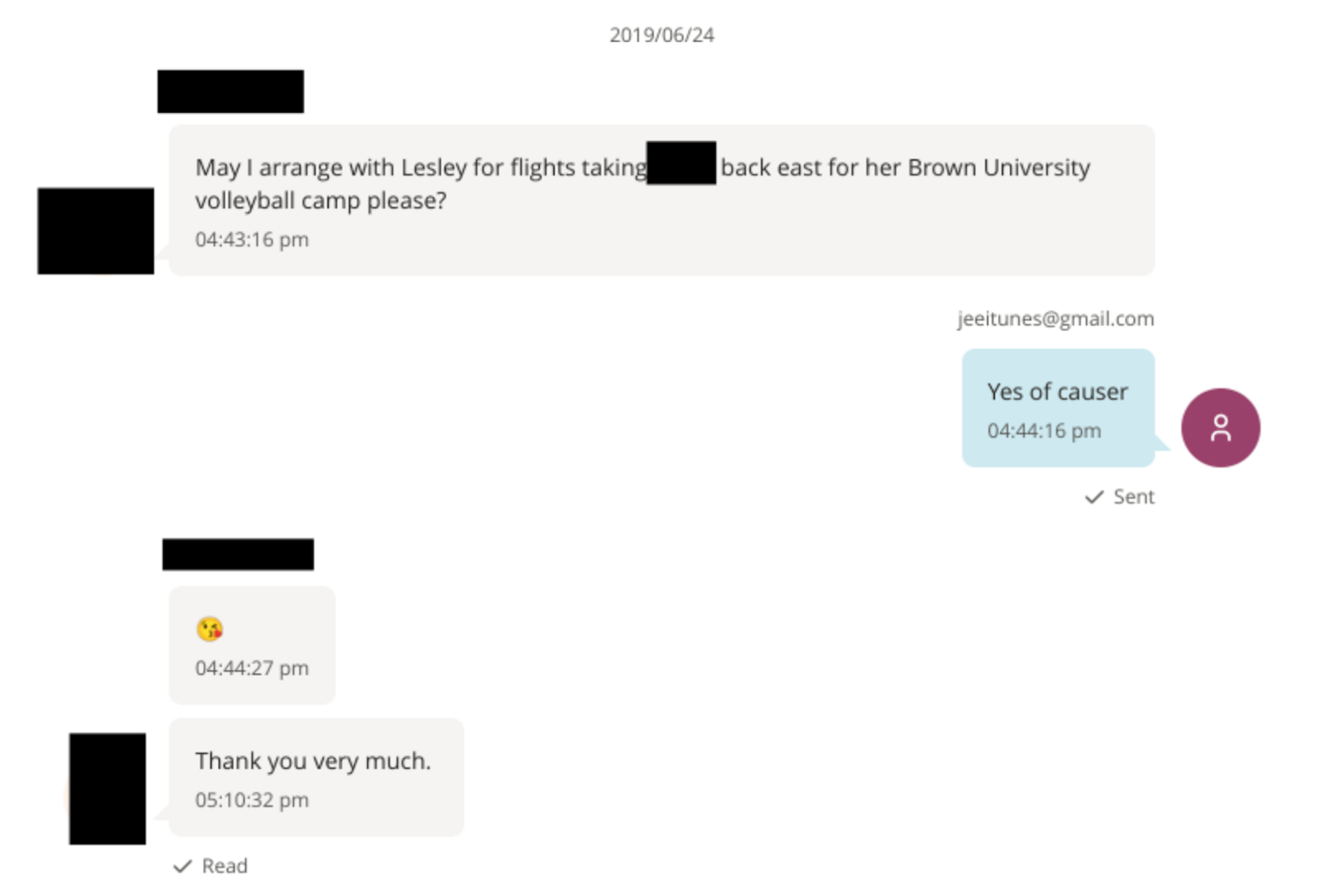Select the jeeitunes@gmail.com sender label
The height and width of the screenshot is (896, 1329).
tap(1055, 319)
